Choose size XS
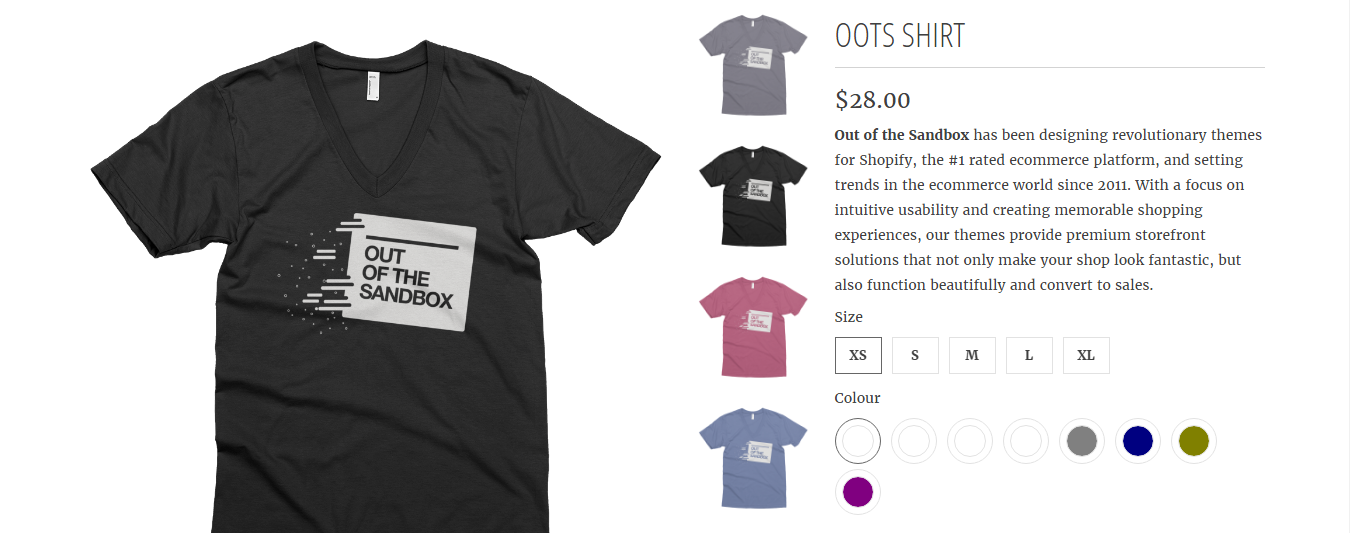Image resolution: width=1350 pixels, height=533 pixels. [x=858, y=355]
